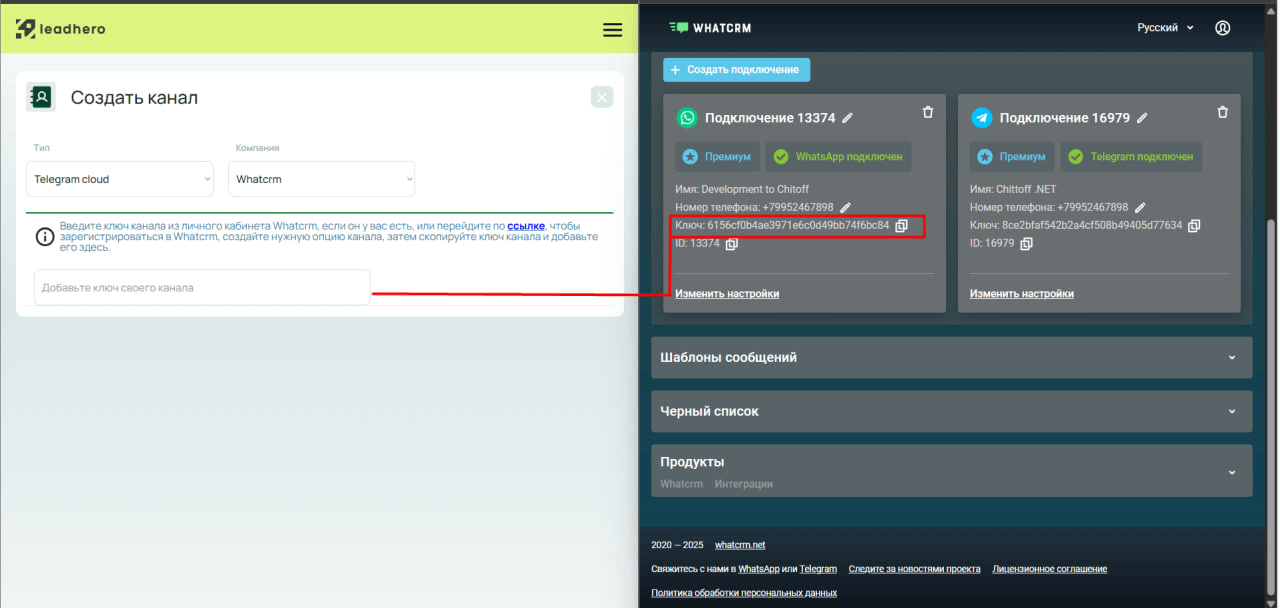
Task: Edit the name of Подключение 13374
Action: click(x=848, y=118)
